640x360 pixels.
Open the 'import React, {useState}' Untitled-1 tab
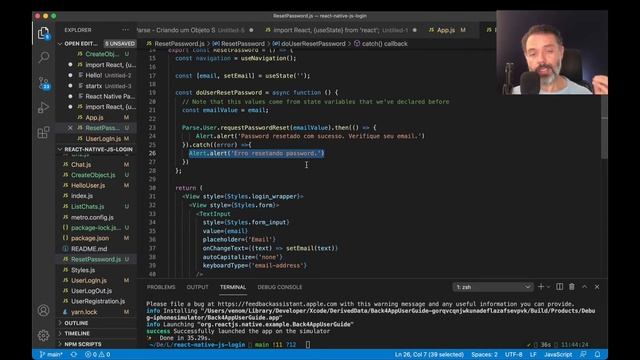[x=340, y=30]
